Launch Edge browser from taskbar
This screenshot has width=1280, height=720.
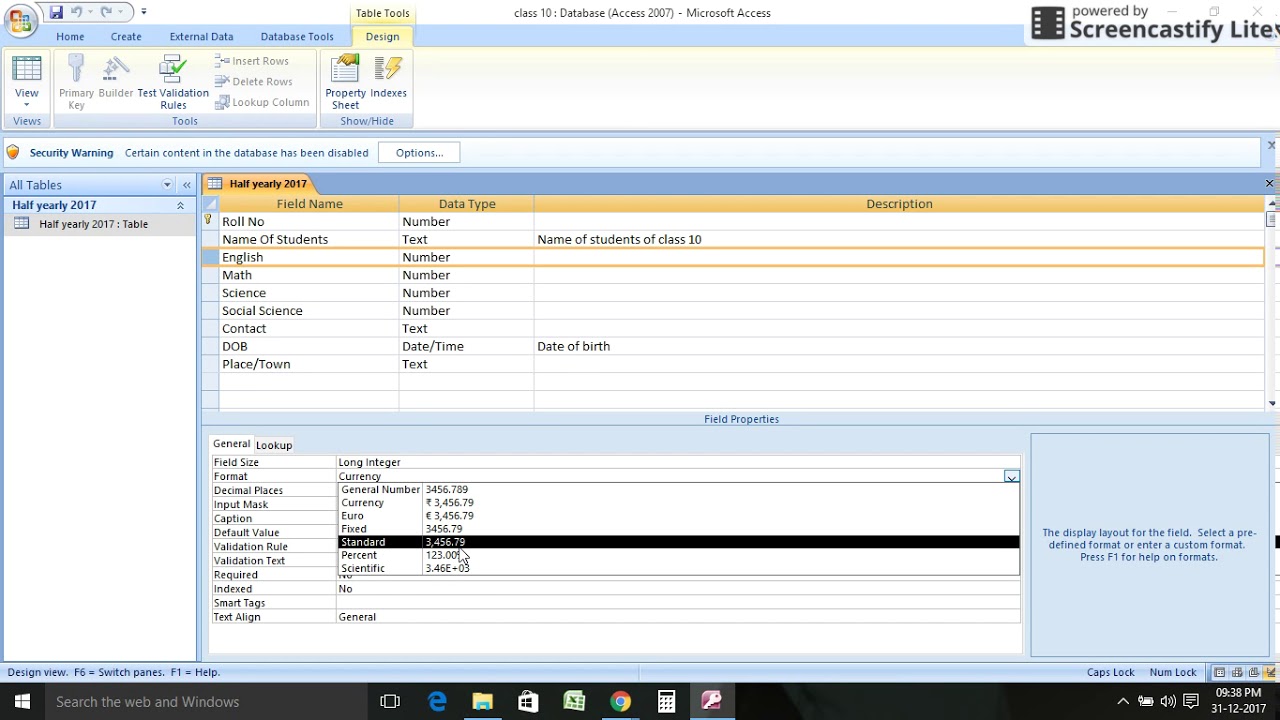point(437,702)
